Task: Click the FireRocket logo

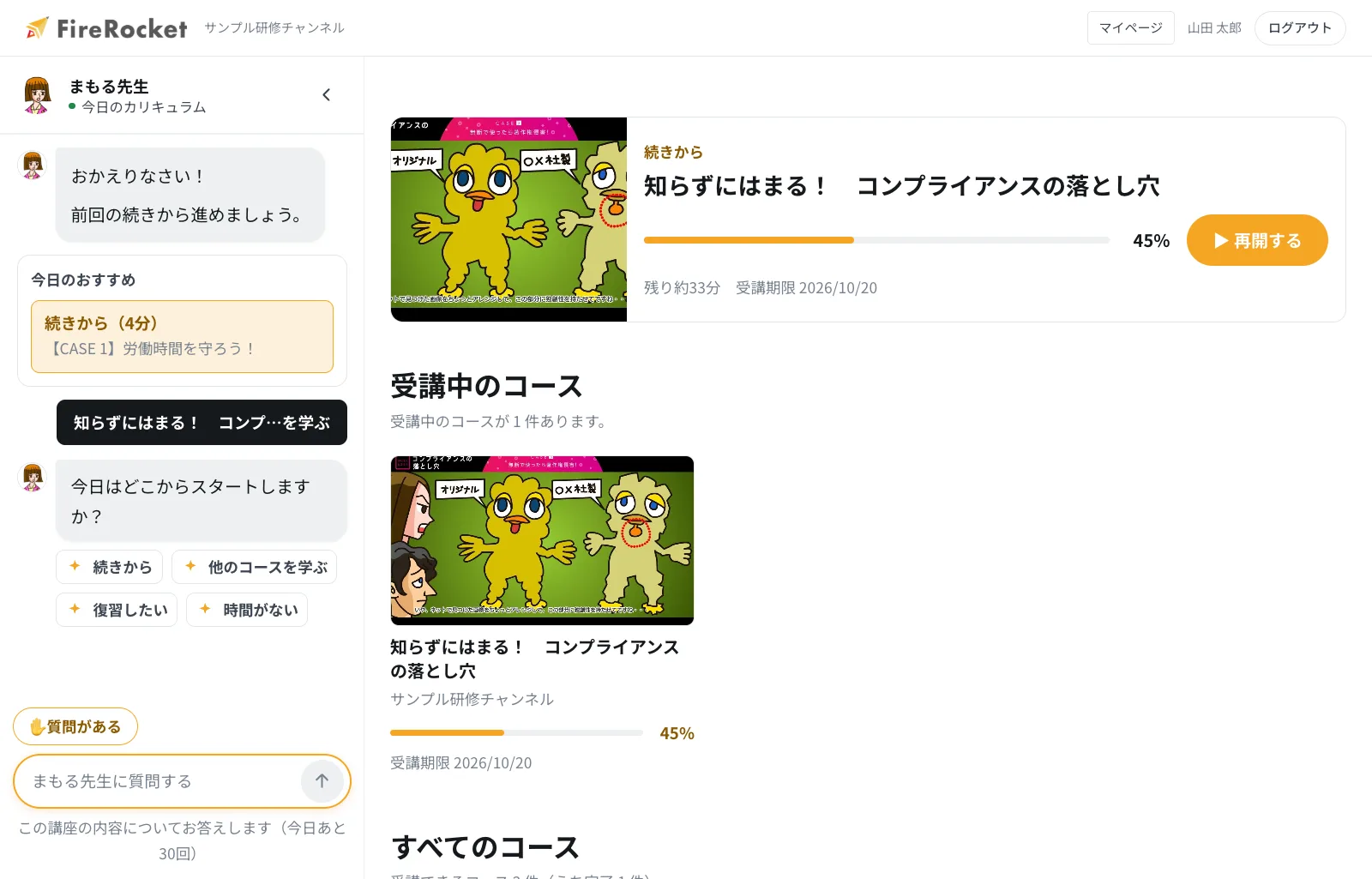Action: tap(106, 28)
